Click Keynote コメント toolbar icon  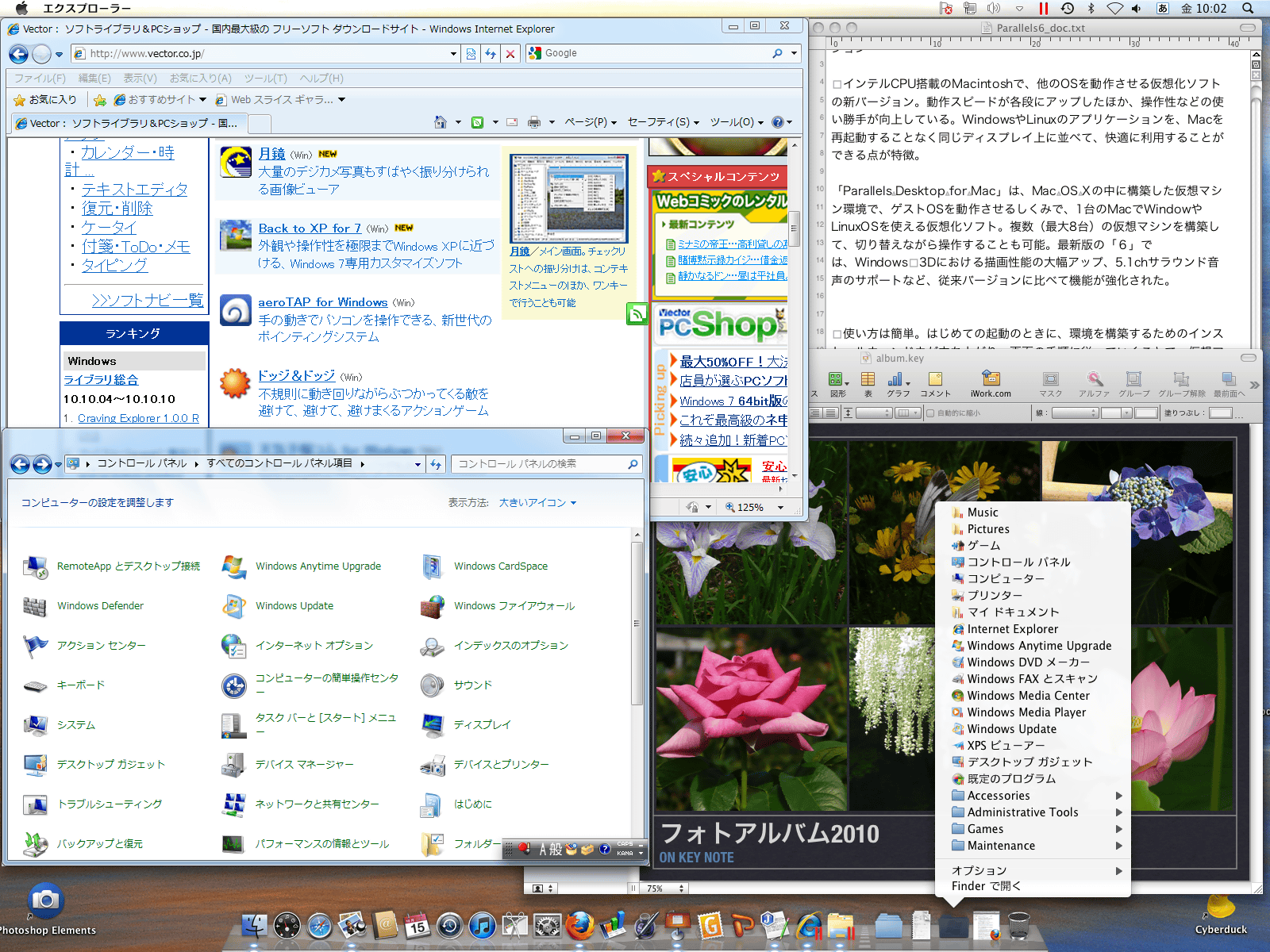pyautogui.click(x=935, y=385)
